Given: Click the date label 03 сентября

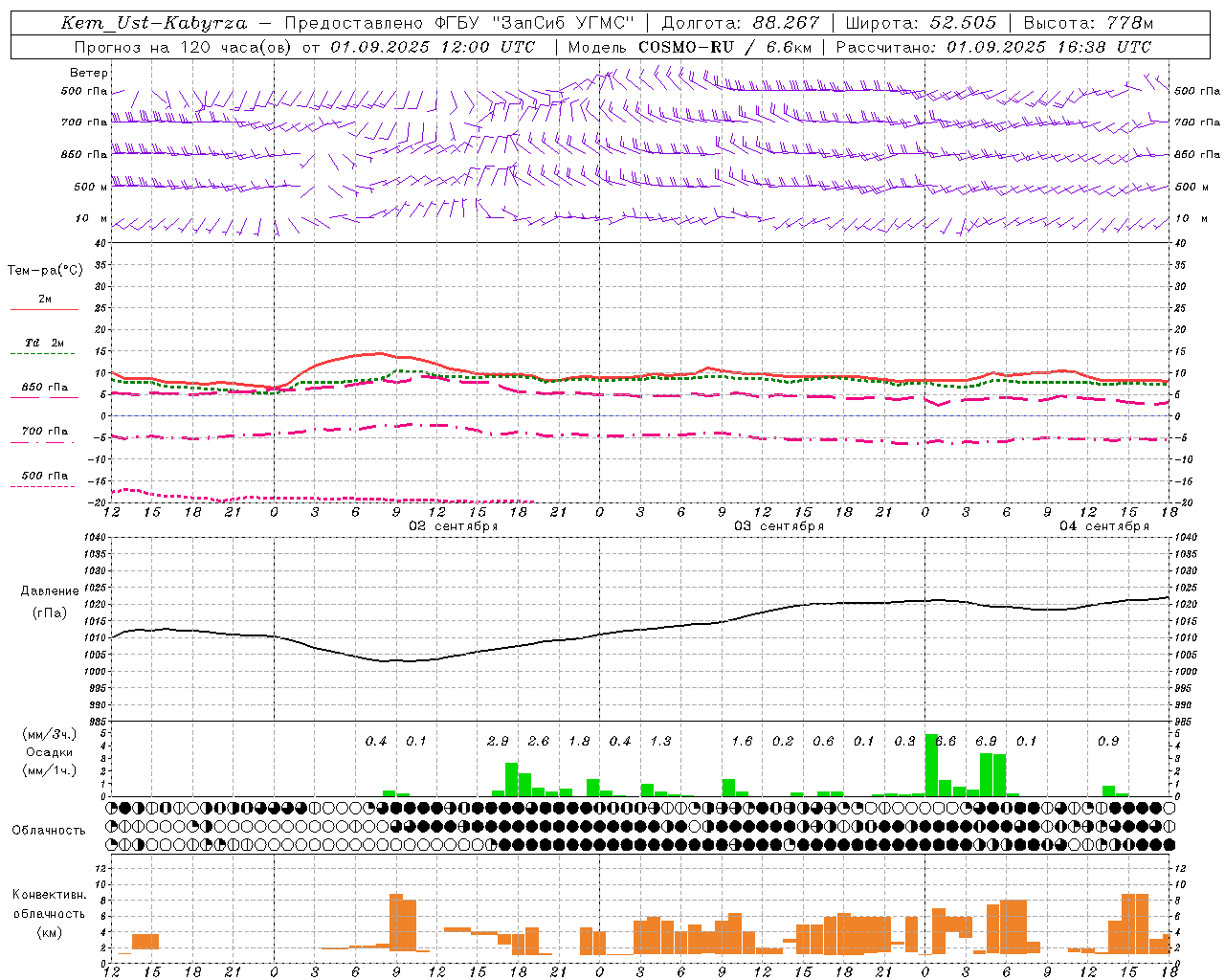Looking at the screenshot, I should click(779, 526).
